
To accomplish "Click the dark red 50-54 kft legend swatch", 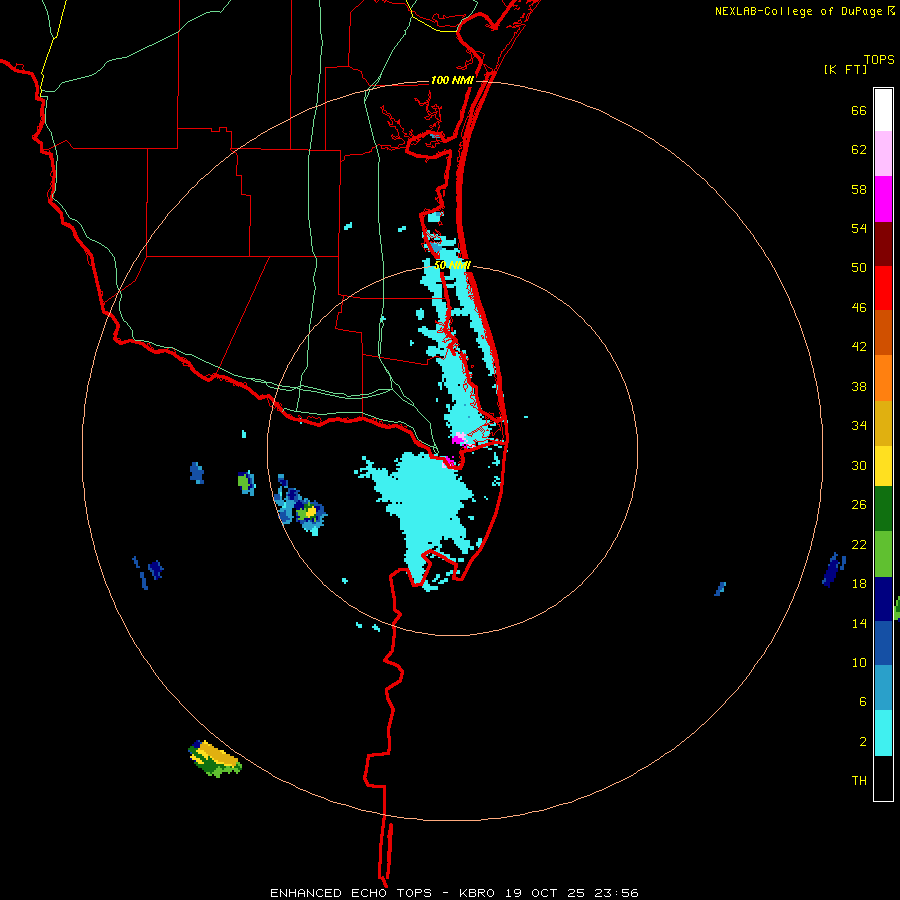I will point(883,244).
